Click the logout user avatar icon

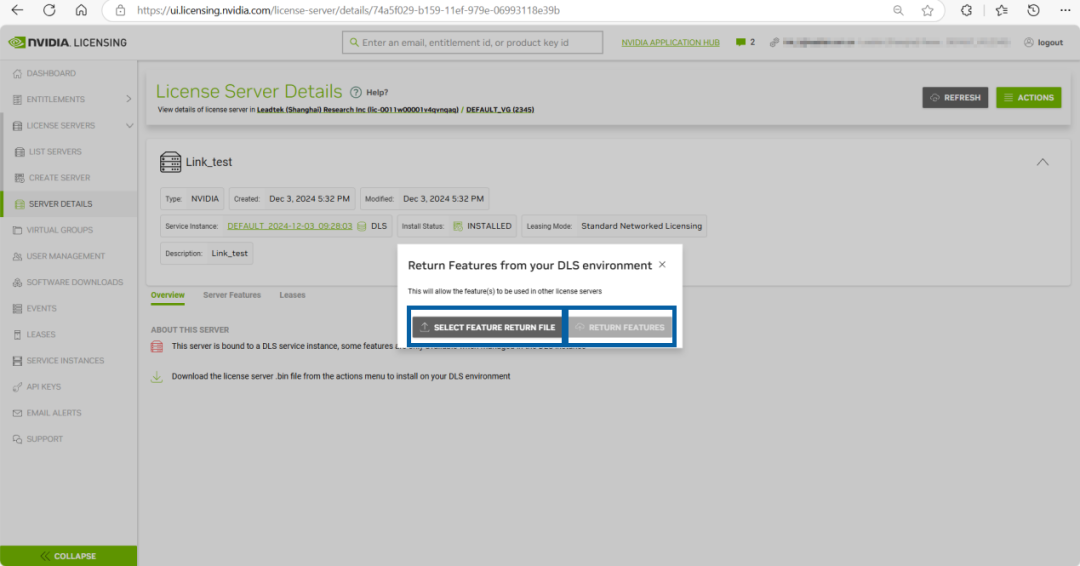[1028, 43]
